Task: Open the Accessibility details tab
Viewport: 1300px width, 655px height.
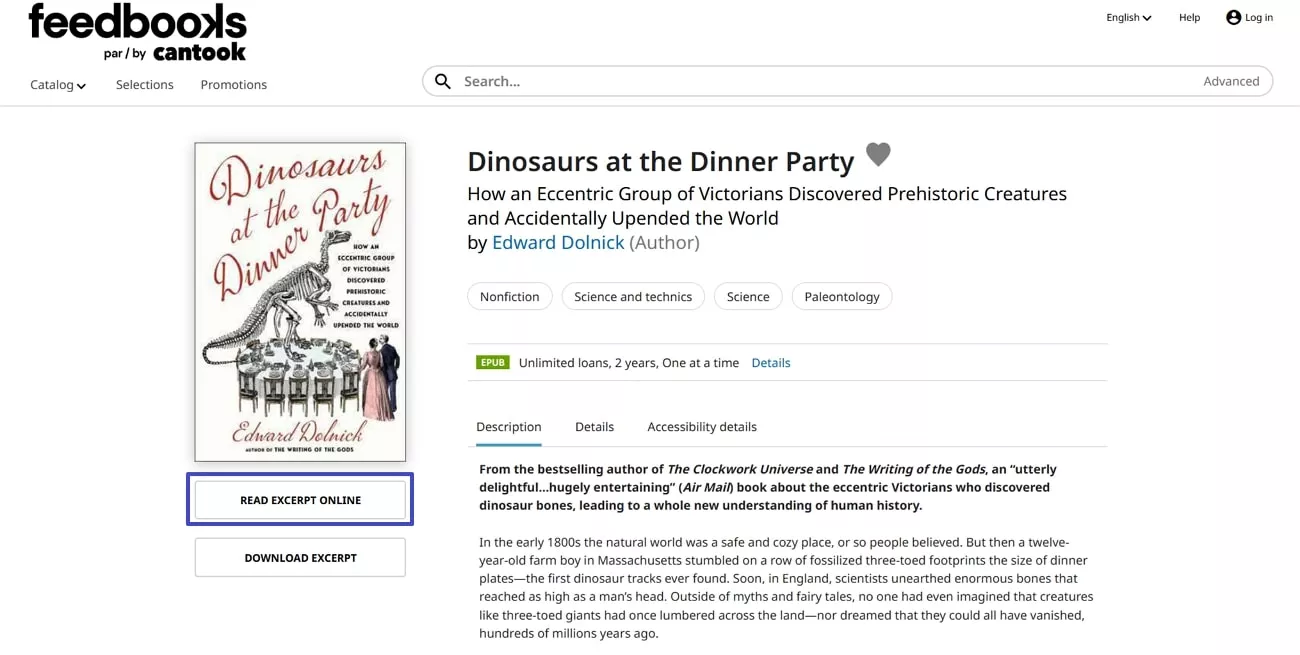Action: pyautogui.click(x=702, y=427)
